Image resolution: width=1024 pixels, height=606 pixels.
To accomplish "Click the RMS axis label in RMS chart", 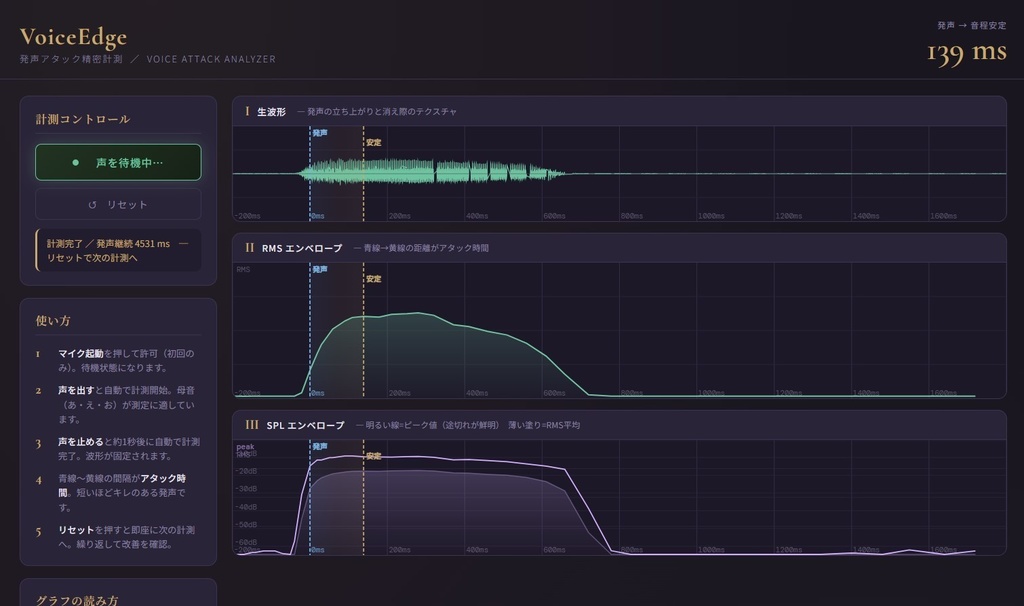I will pos(243,269).
